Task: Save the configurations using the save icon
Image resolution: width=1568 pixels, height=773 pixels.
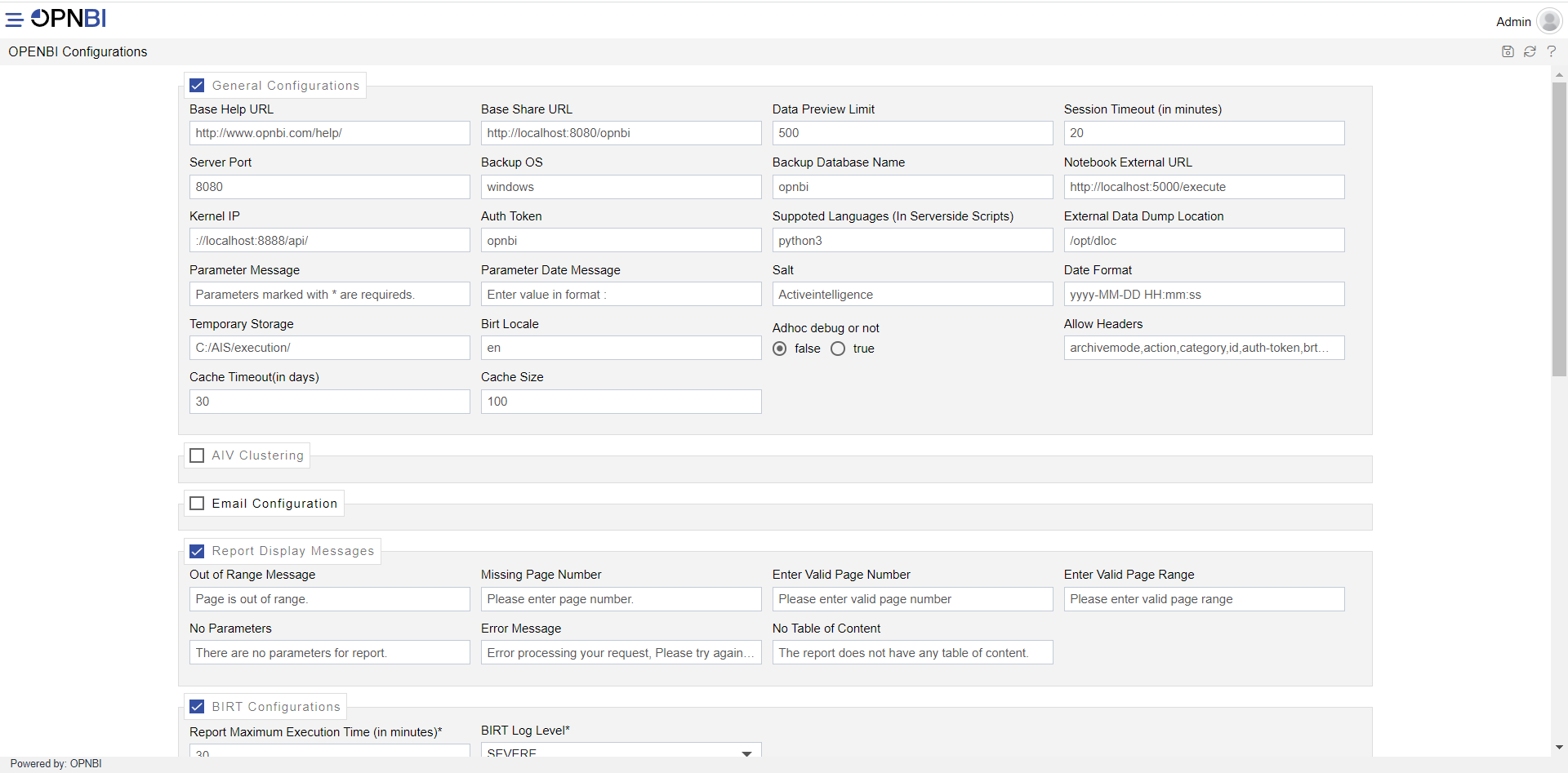Action: (1508, 51)
